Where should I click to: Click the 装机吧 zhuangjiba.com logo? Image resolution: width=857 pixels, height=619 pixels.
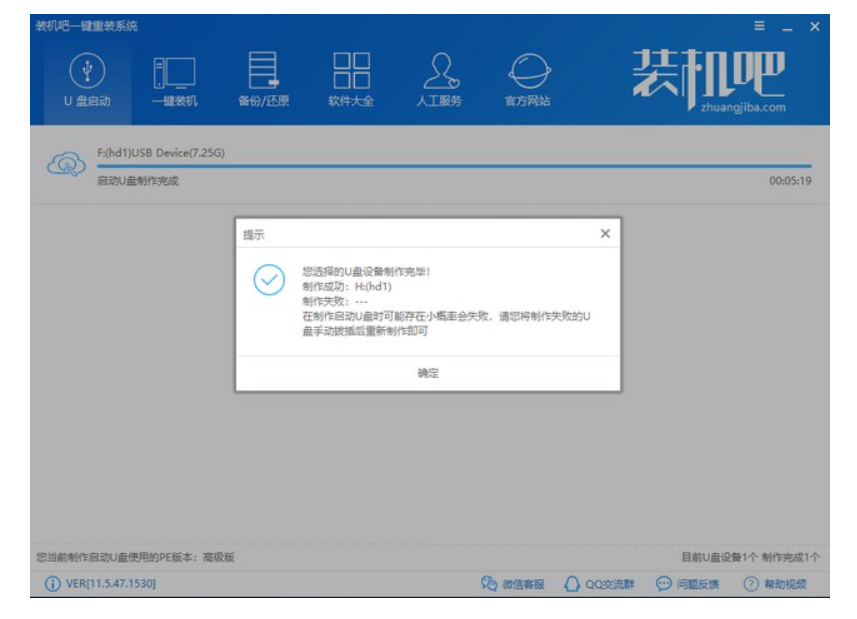pyautogui.click(x=709, y=81)
